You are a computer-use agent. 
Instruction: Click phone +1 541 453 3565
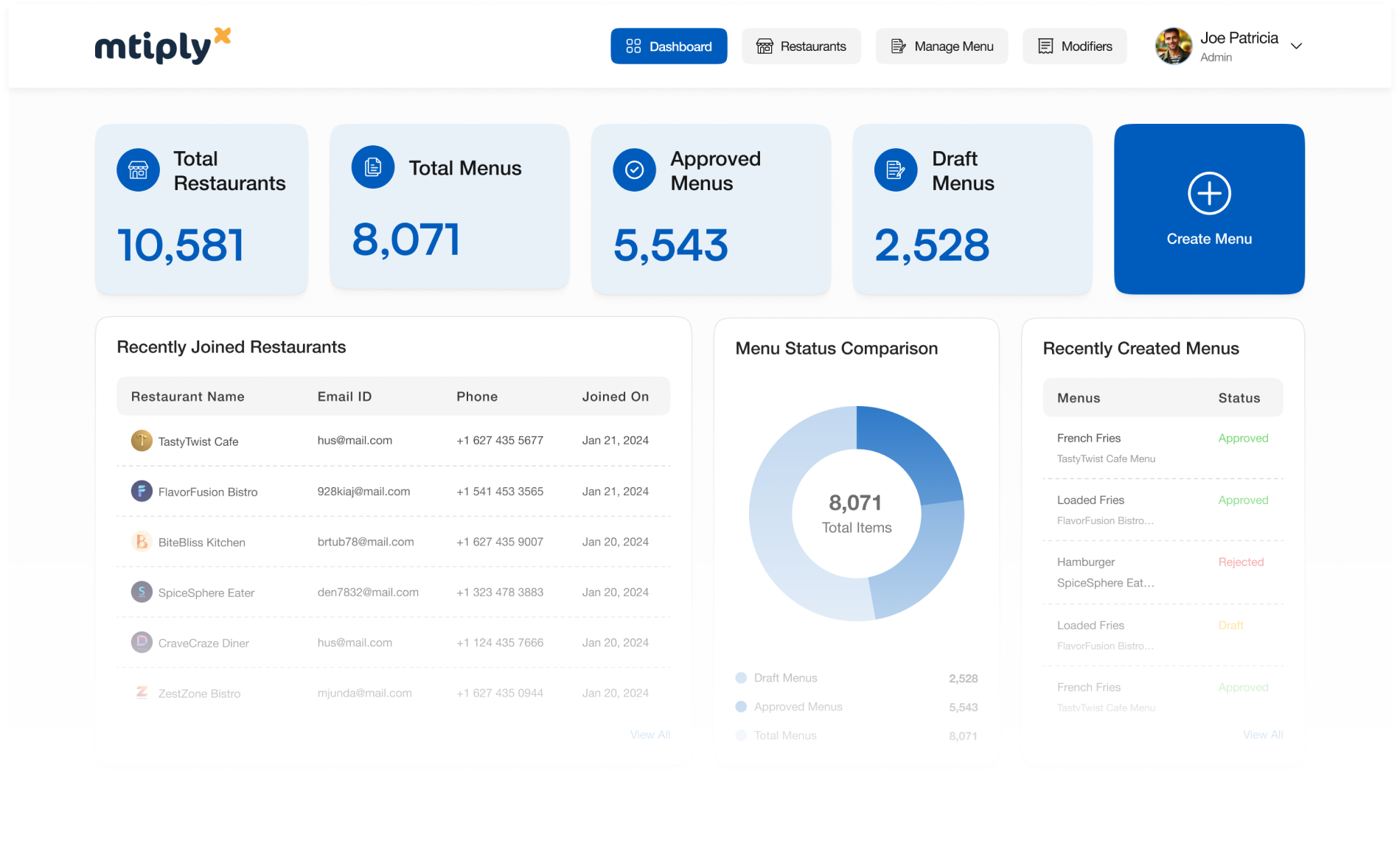coord(500,492)
